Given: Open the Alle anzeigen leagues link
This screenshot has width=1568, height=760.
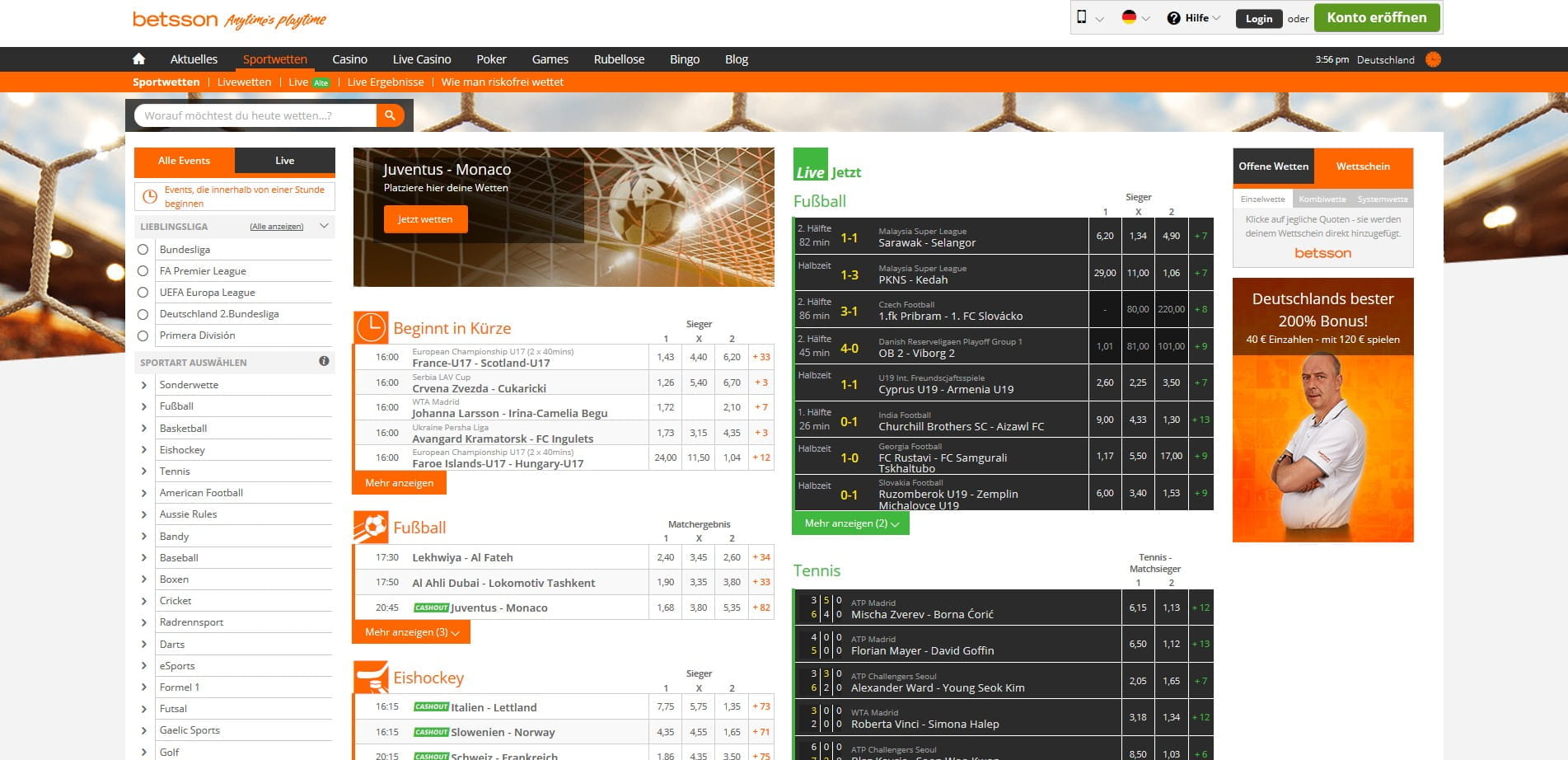Looking at the screenshot, I should pos(277,227).
